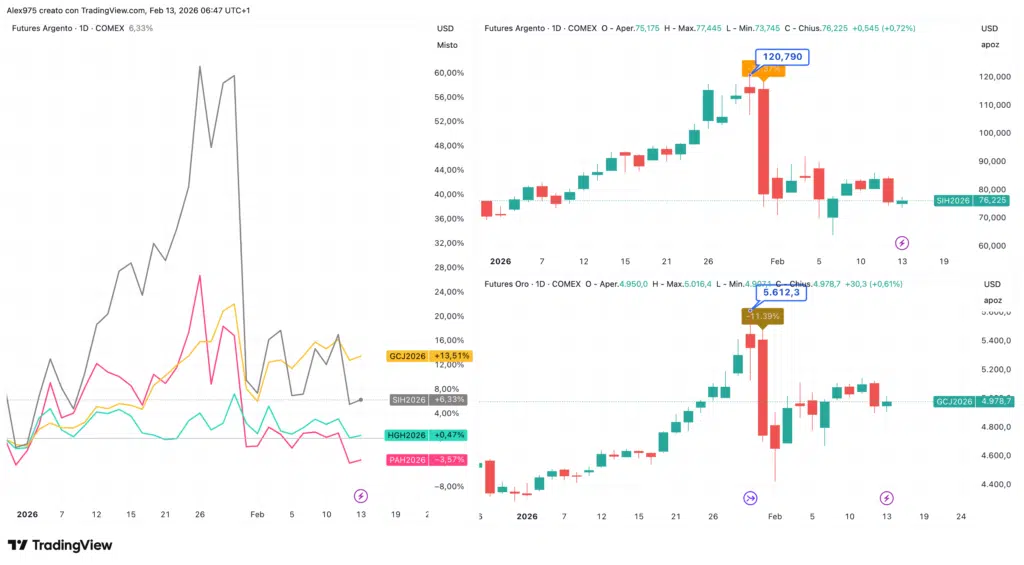1024x565 pixels.
Task: Click lightning event icon on silver candlestick chart
Action: pos(901,242)
